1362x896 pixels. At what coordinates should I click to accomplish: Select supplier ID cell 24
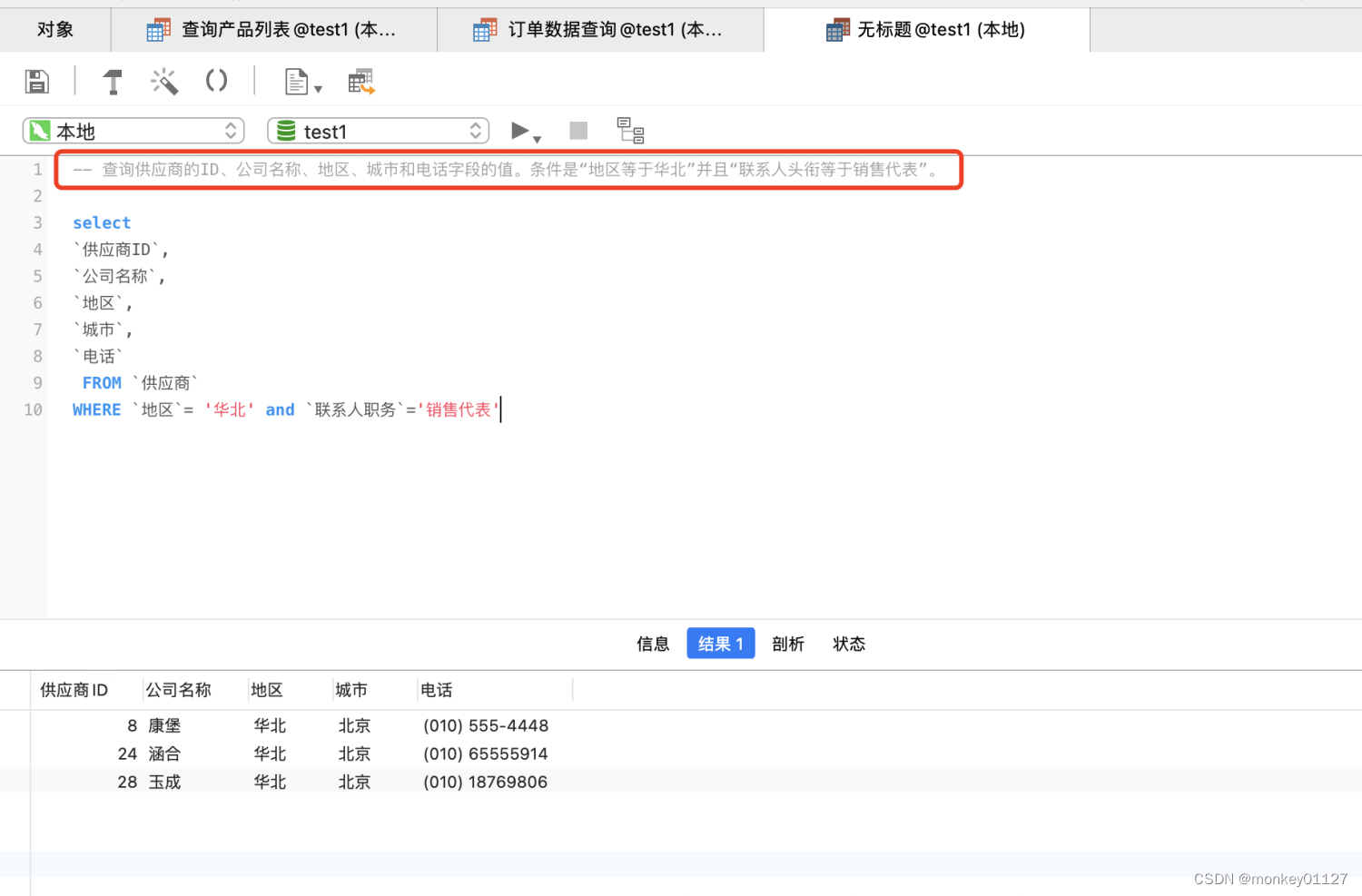(x=127, y=753)
